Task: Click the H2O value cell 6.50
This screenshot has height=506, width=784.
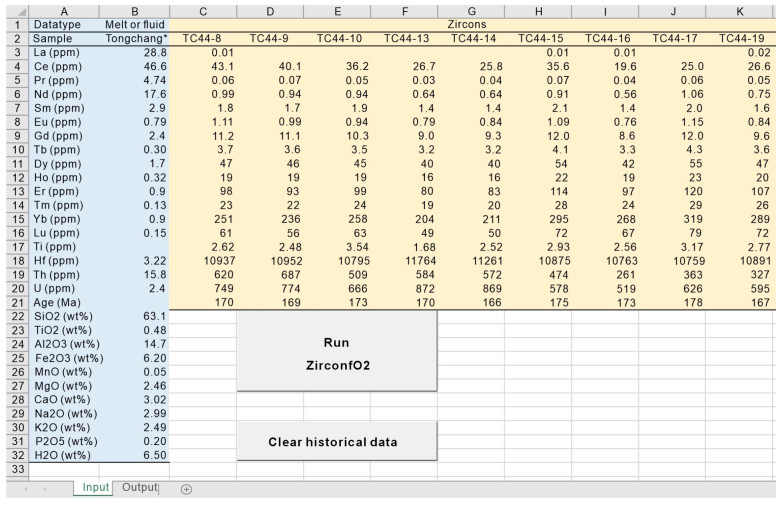Action: click(134, 454)
